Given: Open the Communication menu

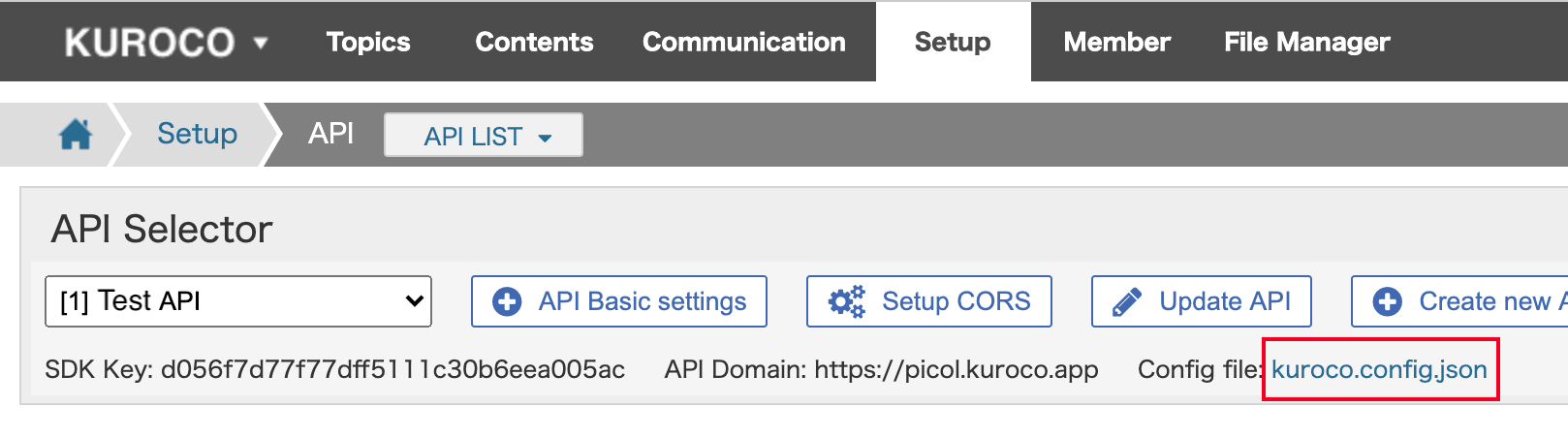Looking at the screenshot, I should coord(744,42).
